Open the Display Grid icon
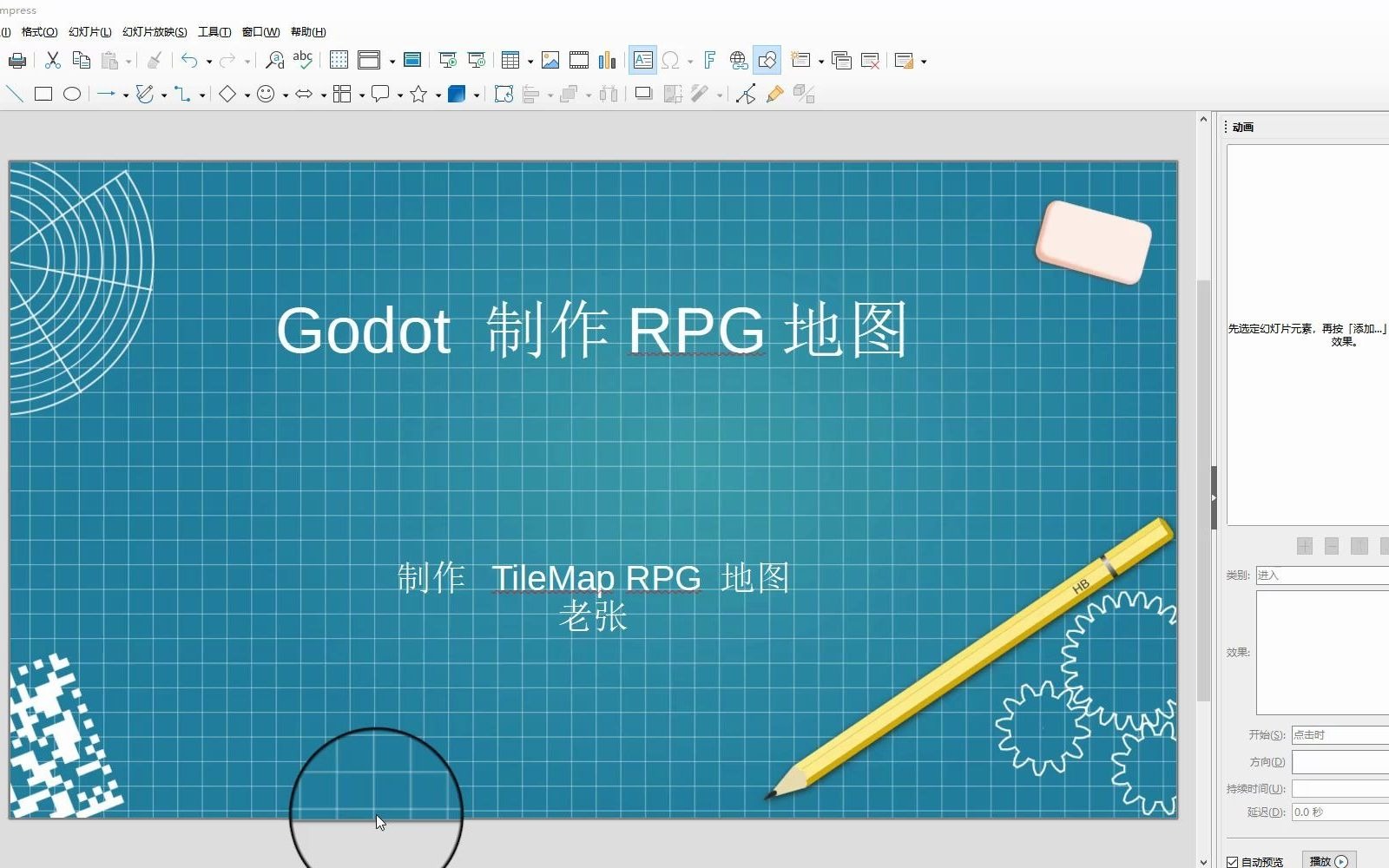Viewport: 1389px width, 868px height. point(339,60)
